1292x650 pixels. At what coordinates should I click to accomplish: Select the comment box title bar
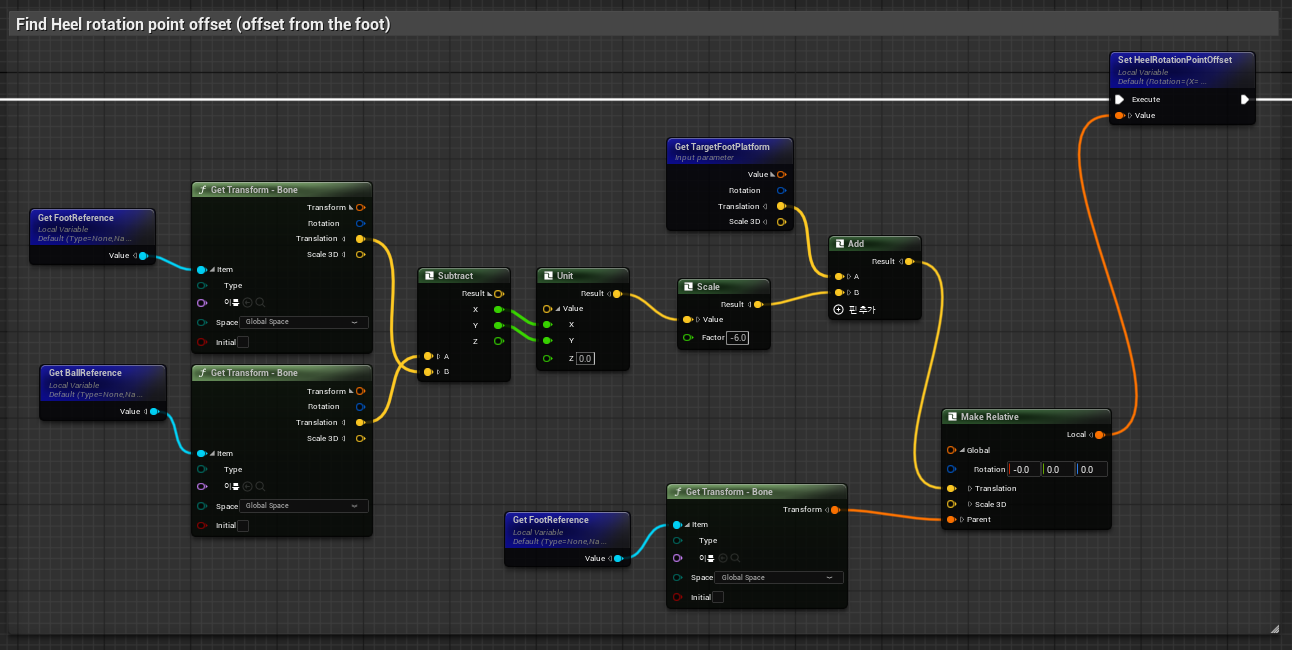[x=640, y=25]
